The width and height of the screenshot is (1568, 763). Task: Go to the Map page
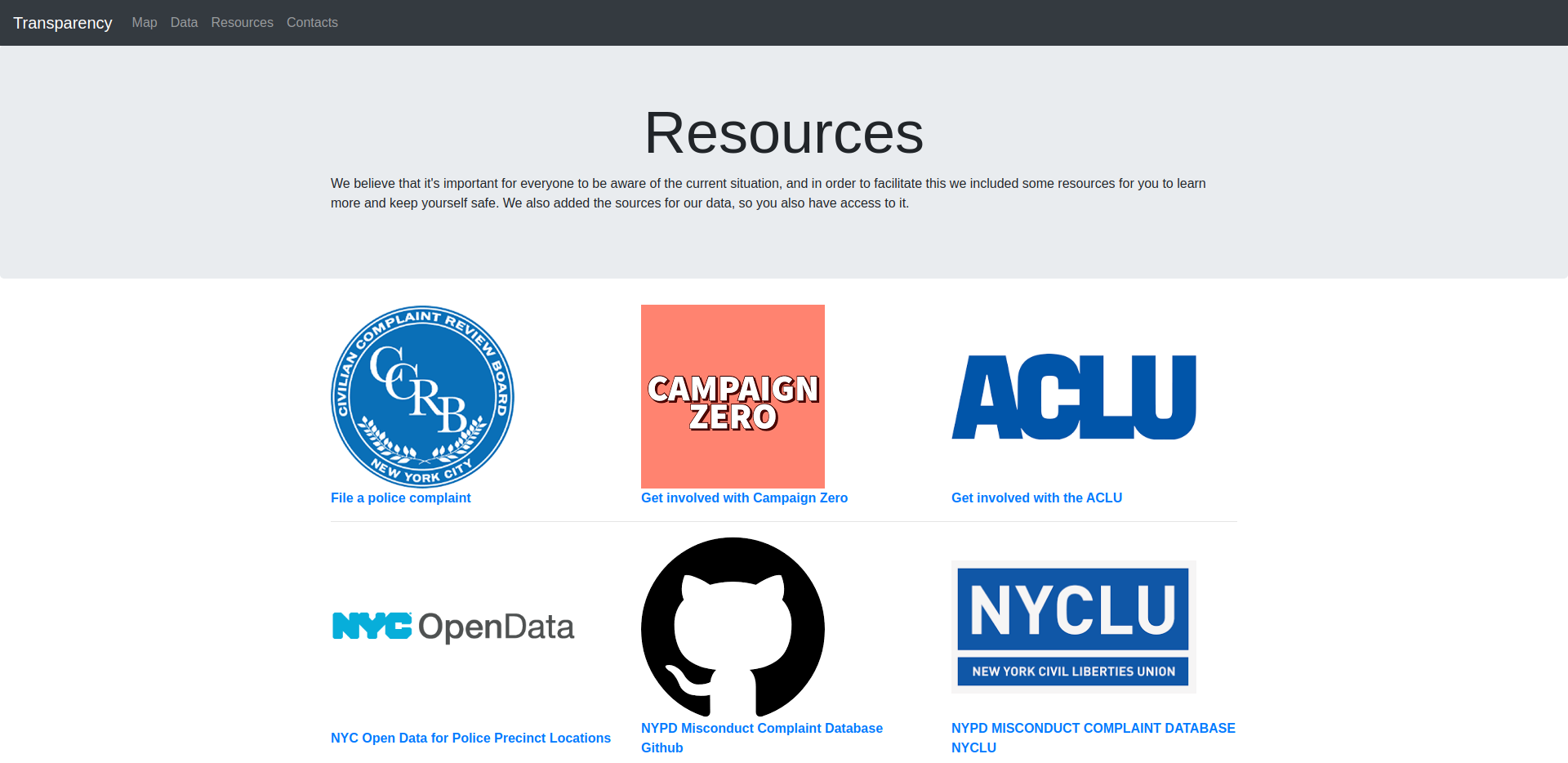[x=145, y=23]
